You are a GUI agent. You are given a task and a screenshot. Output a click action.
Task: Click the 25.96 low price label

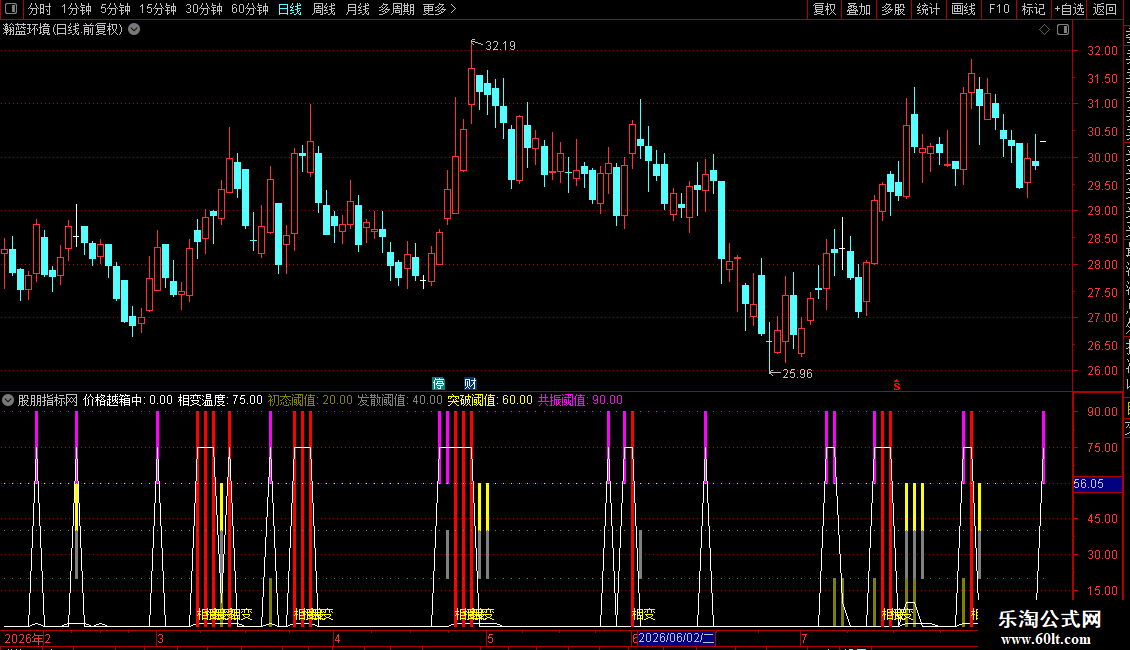tap(797, 373)
